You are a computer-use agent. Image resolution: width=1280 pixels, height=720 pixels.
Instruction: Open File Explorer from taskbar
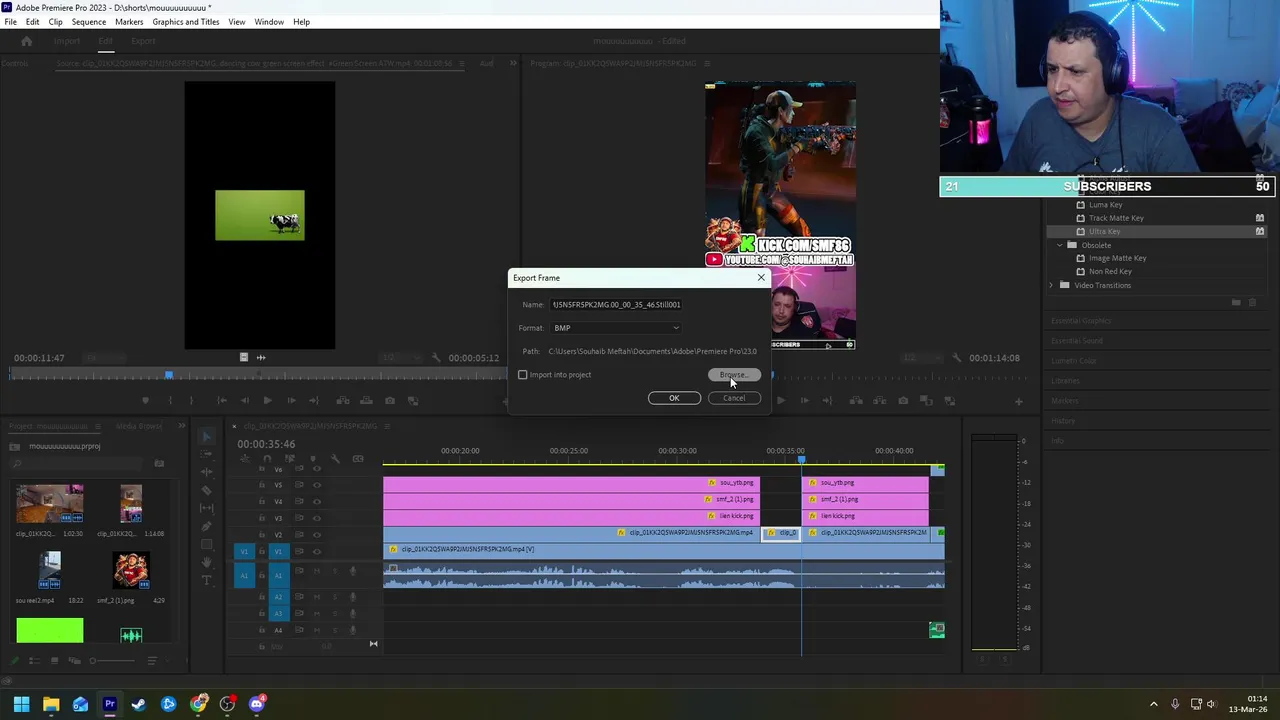(x=51, y=704)
